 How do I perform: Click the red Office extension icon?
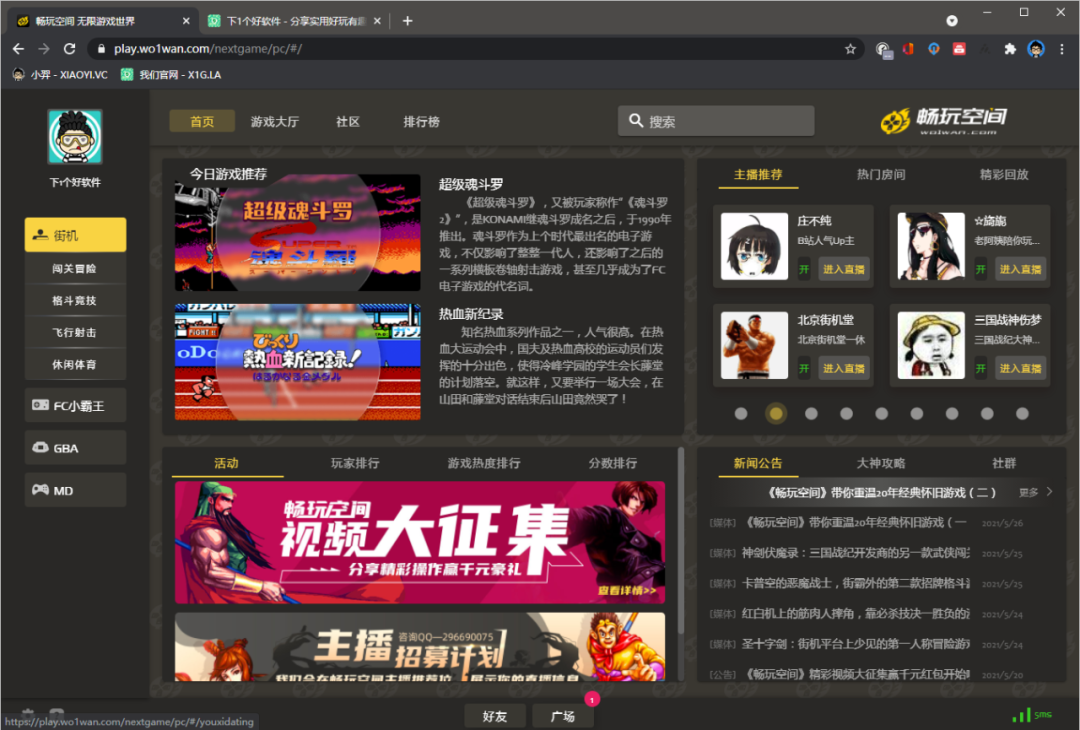click(908, 49)
